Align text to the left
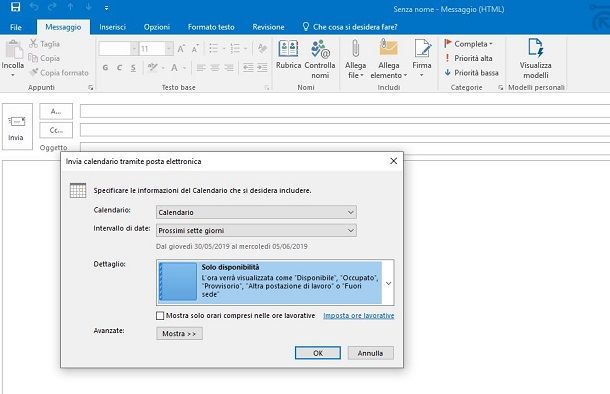The image size is (610, 394). click(x=201, y=68)
